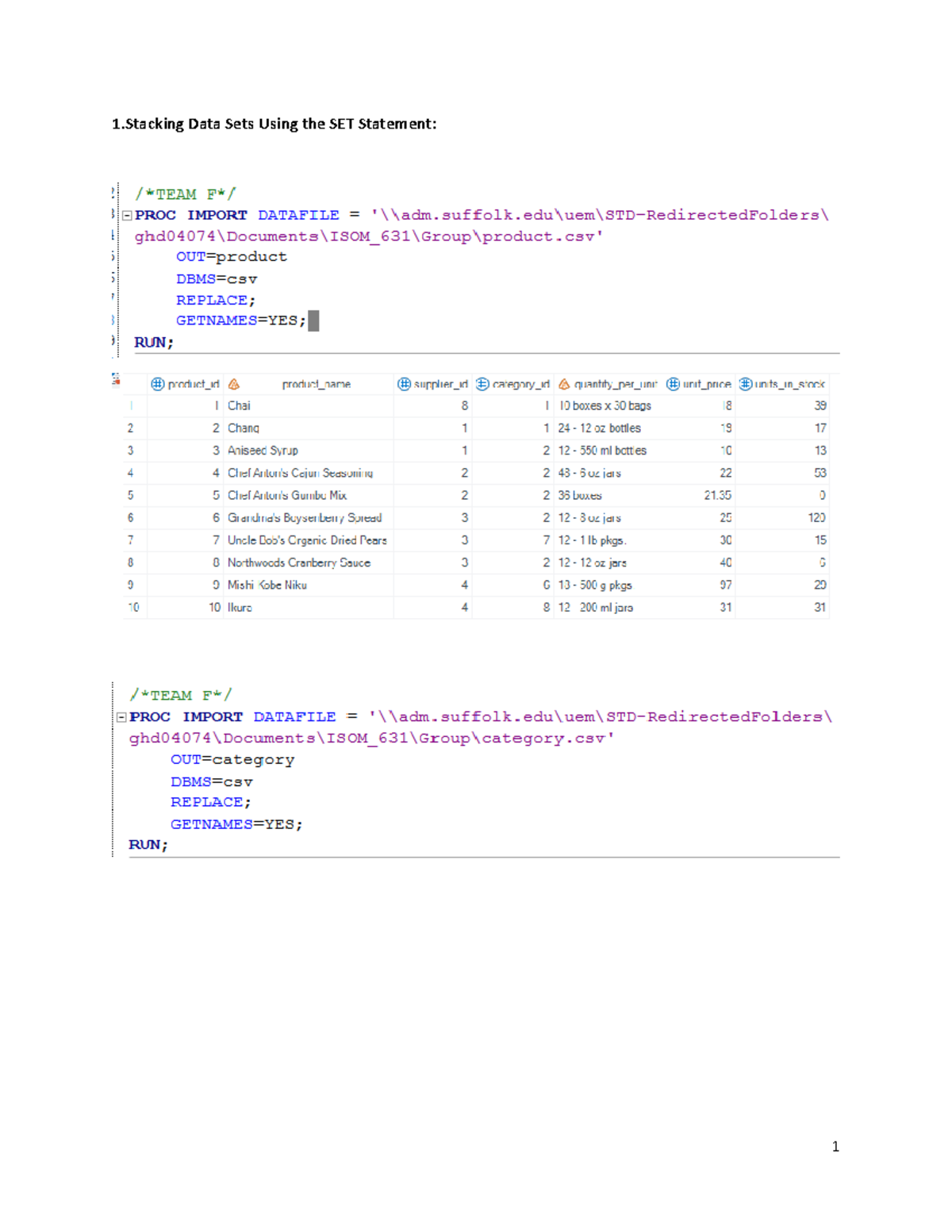Click the character-type icon on product_name column
This screenshot has height=1232, width=952.
pos(232,383)
